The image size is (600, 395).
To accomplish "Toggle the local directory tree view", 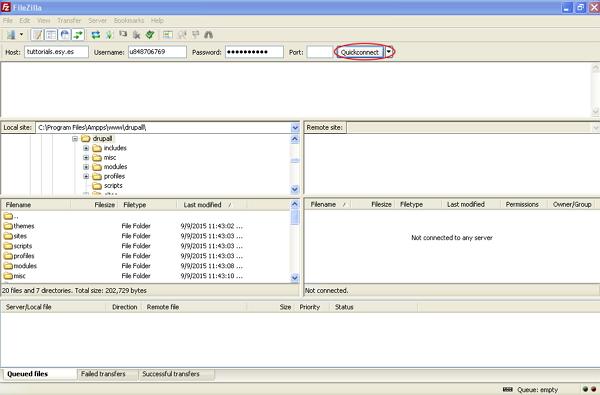I will pos(51,35).
